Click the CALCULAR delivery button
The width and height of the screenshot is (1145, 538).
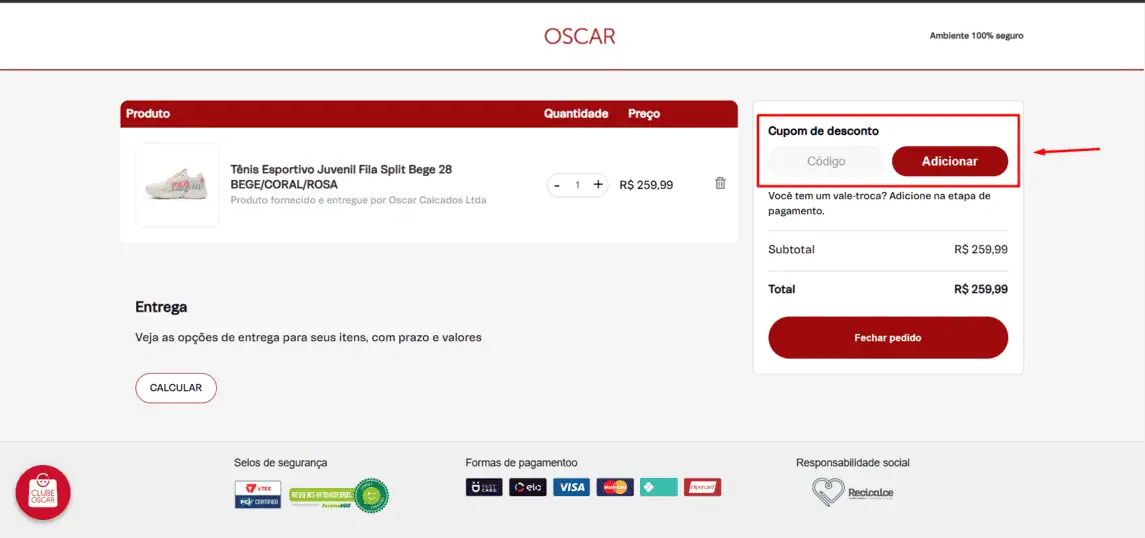pos(176,388)
